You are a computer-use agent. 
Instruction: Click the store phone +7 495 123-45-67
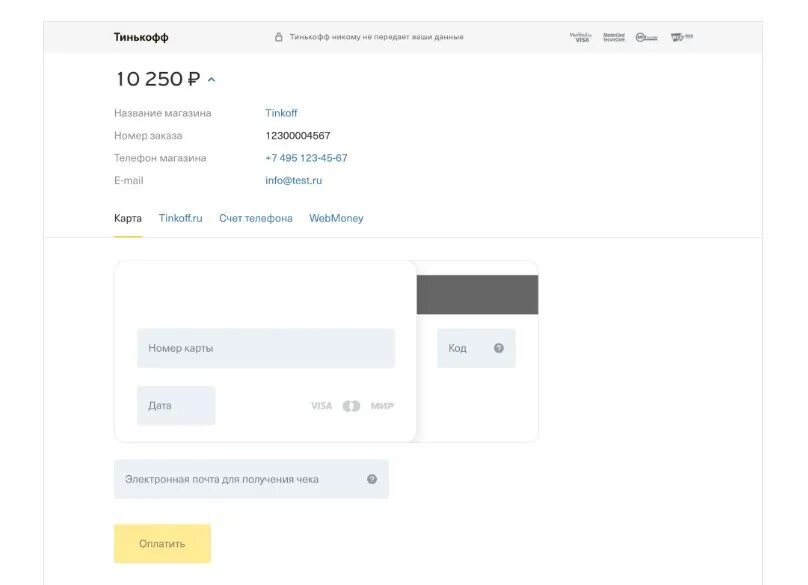point(306,158)
